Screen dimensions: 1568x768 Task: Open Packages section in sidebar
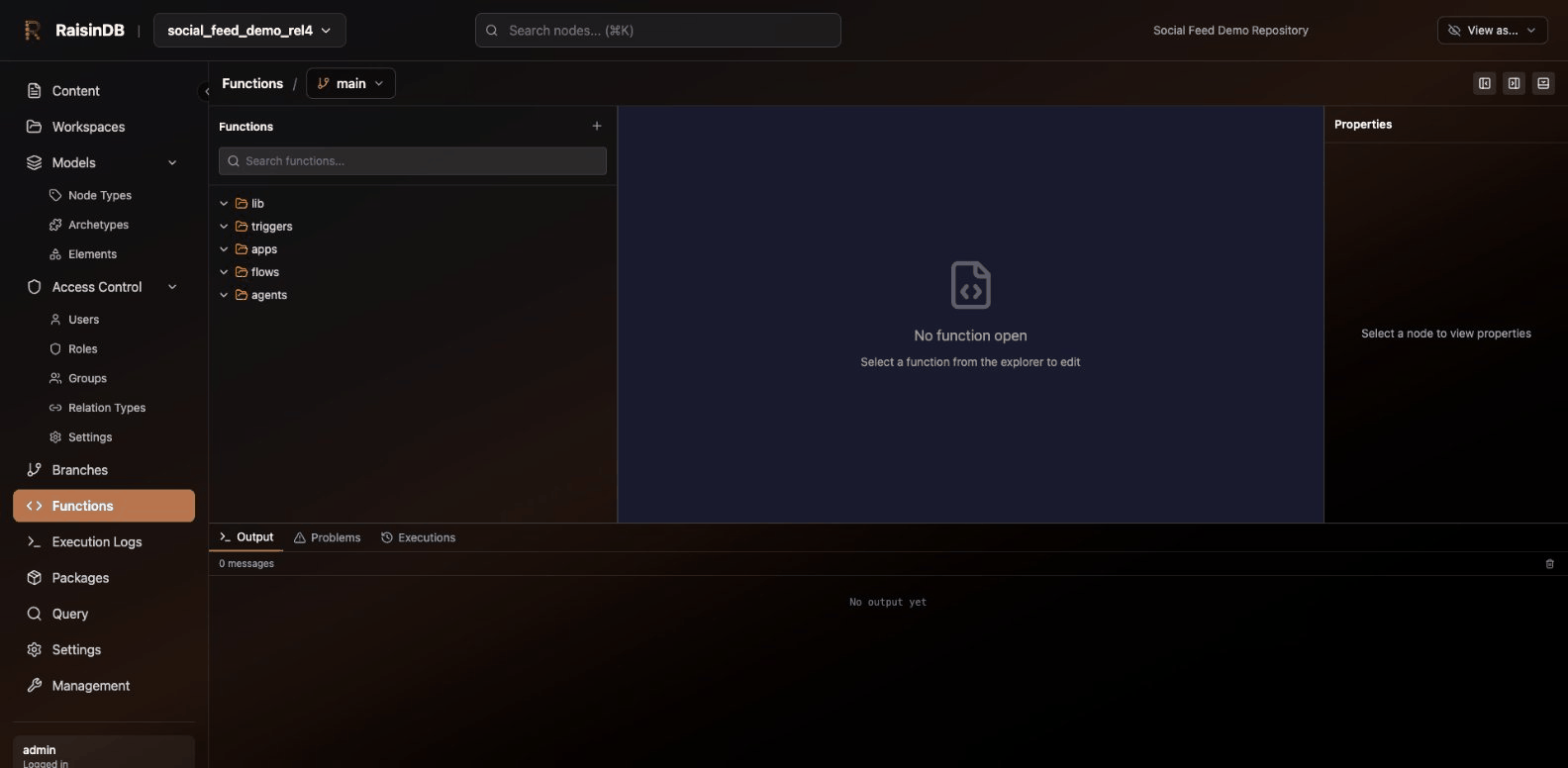(80, 578)
